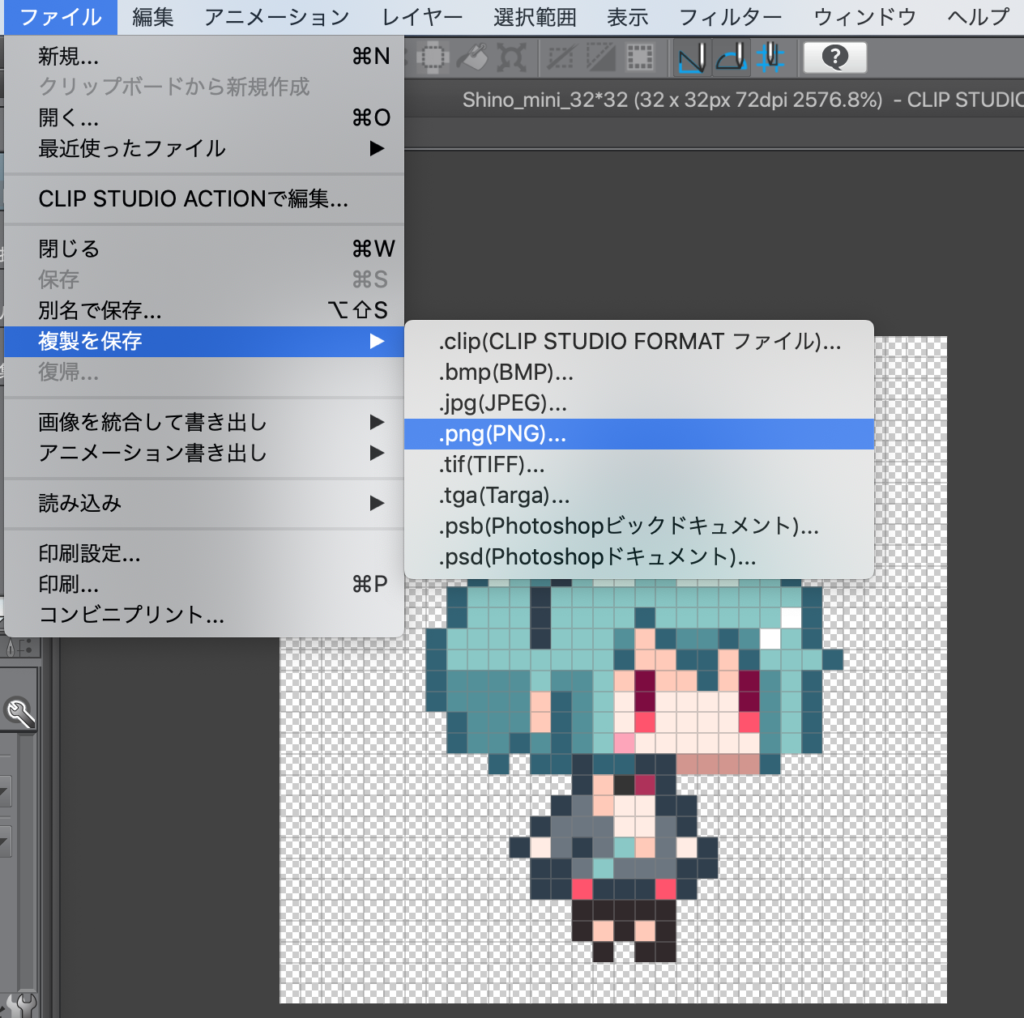
Task: Open the ファイル menu bar item
Action: (61, 18)
